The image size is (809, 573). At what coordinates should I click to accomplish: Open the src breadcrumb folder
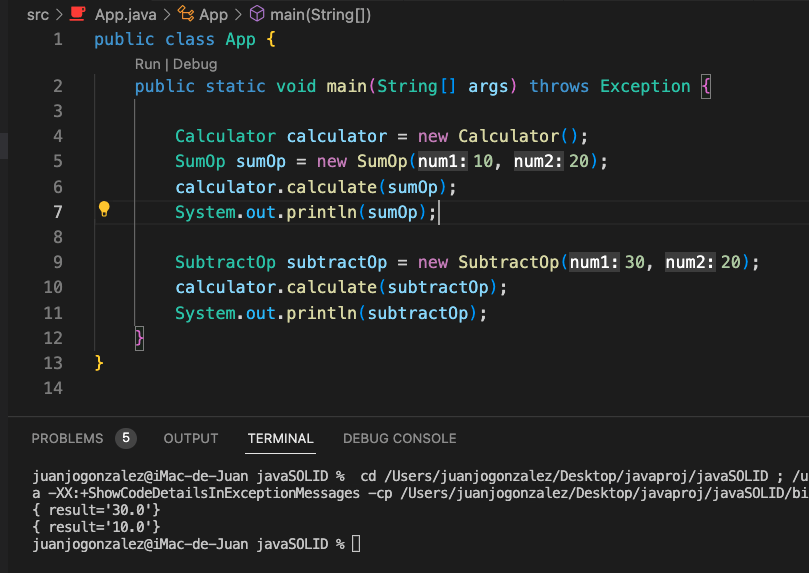(38, 14)
